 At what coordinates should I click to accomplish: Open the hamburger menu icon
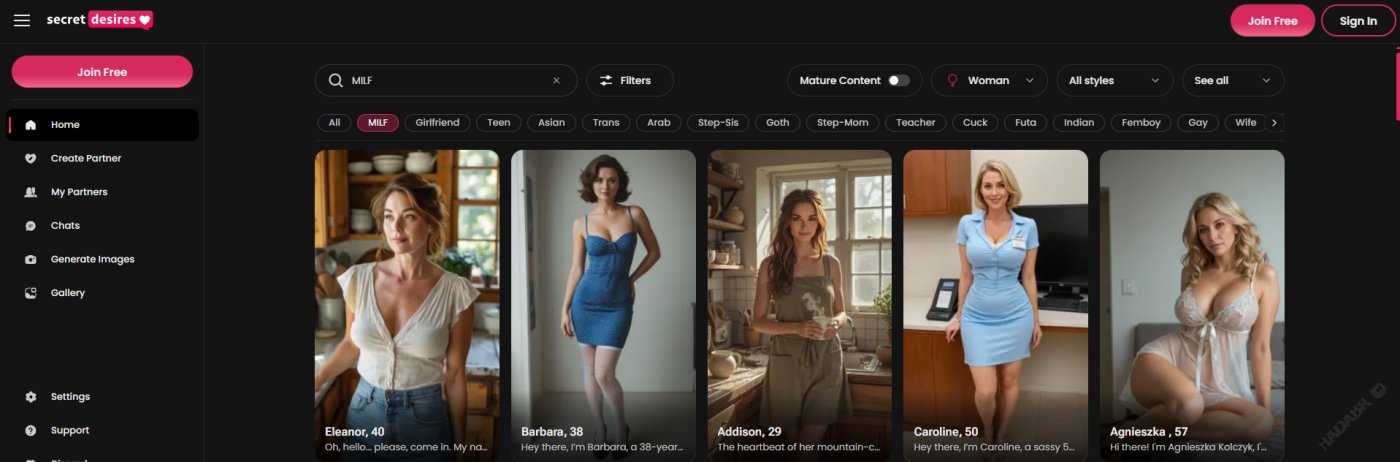coord(21,20)
